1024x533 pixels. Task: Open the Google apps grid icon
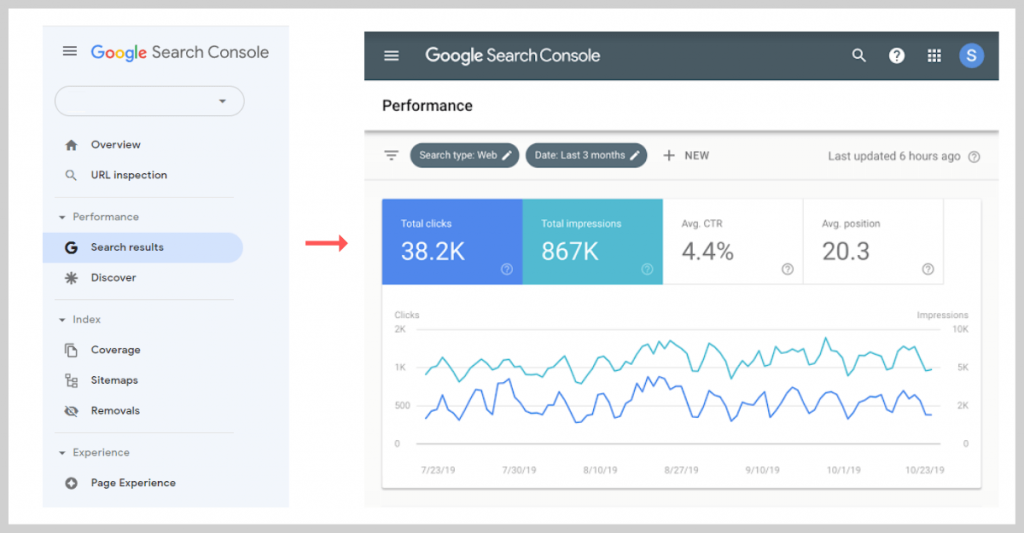935,56
